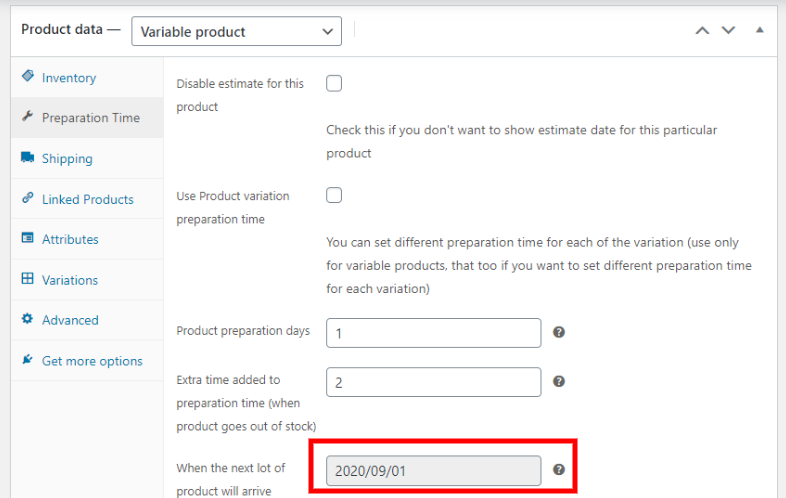Image resolution: width=786 pixels, height=498 pixels.
Task: Click help icon beside next lot date
Action: pos(559,469)
